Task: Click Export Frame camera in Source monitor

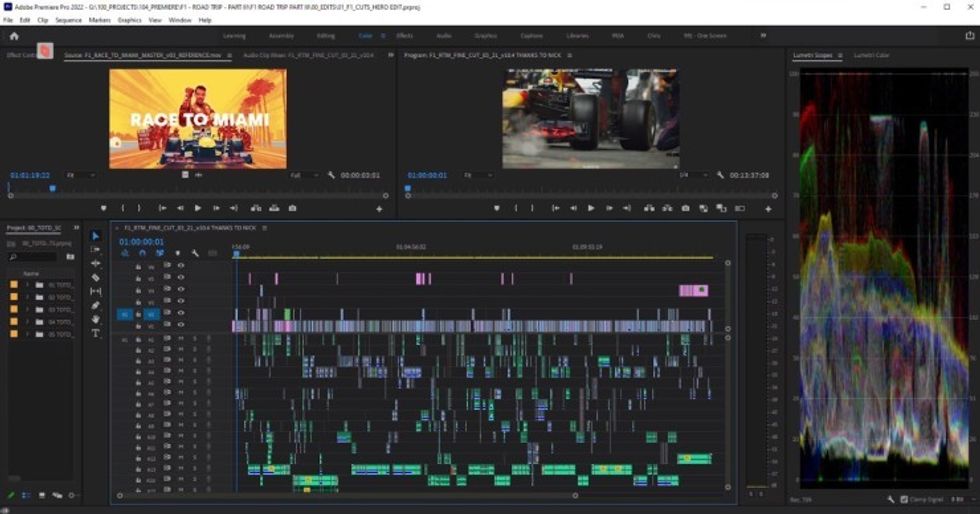Action: tap(292, 208)
